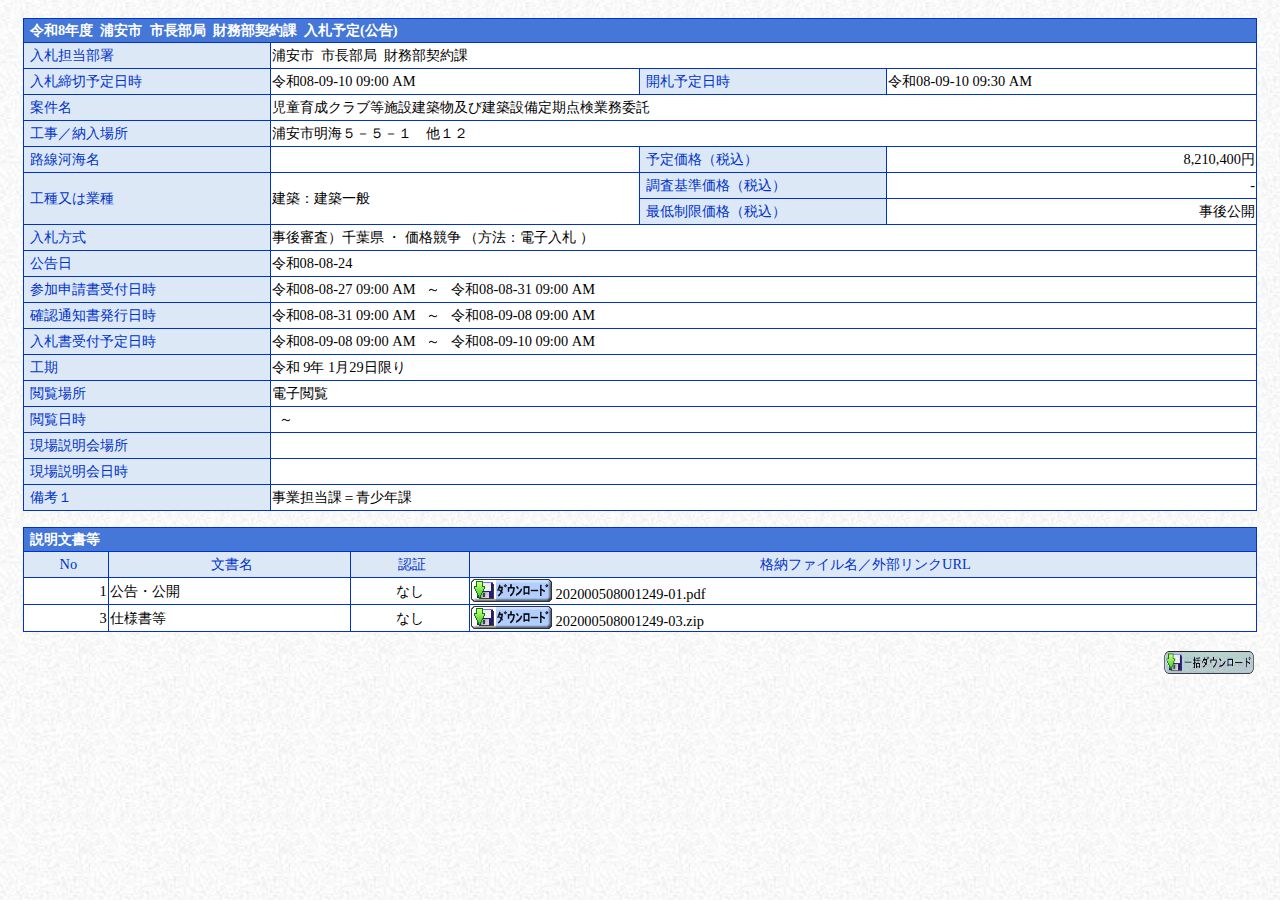The width and height of the screenshot is (1280, 900).
Task: Select file name 202000508001249-03.zip
Action: coord(629,621)
